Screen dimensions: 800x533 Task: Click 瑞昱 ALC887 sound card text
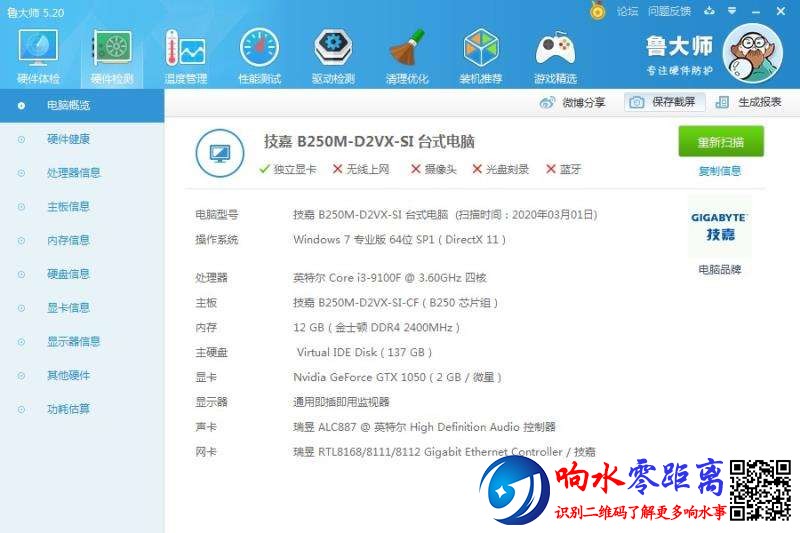424,427
